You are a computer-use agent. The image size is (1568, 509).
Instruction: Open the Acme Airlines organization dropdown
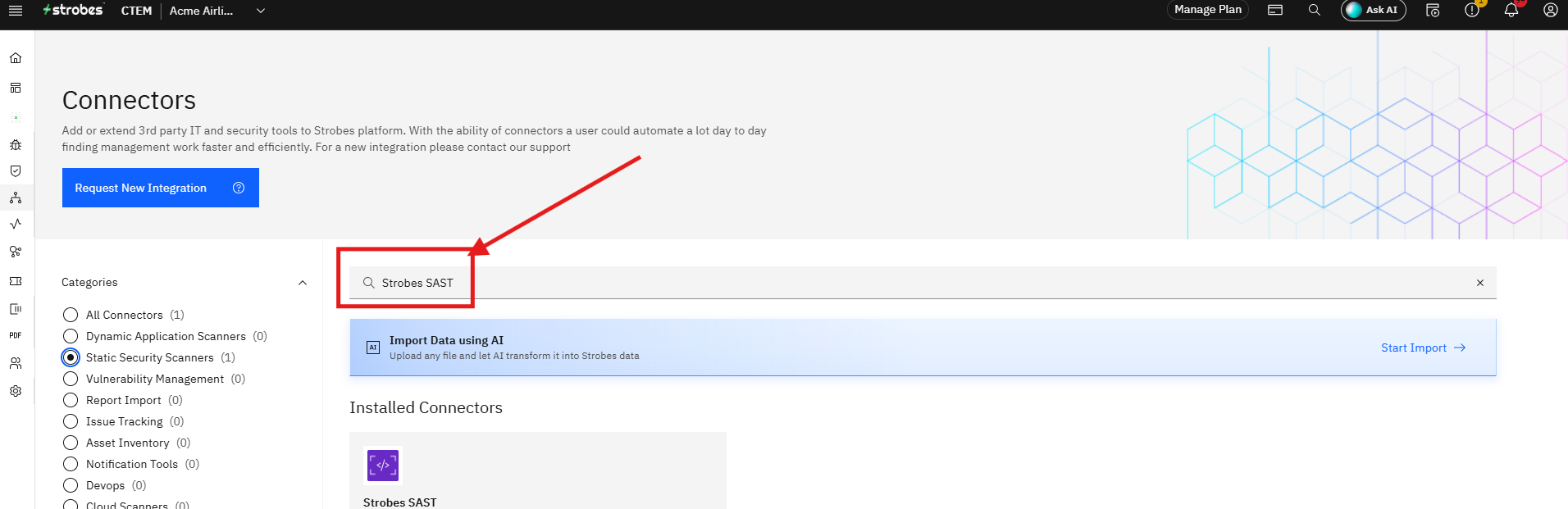point(217,11)
